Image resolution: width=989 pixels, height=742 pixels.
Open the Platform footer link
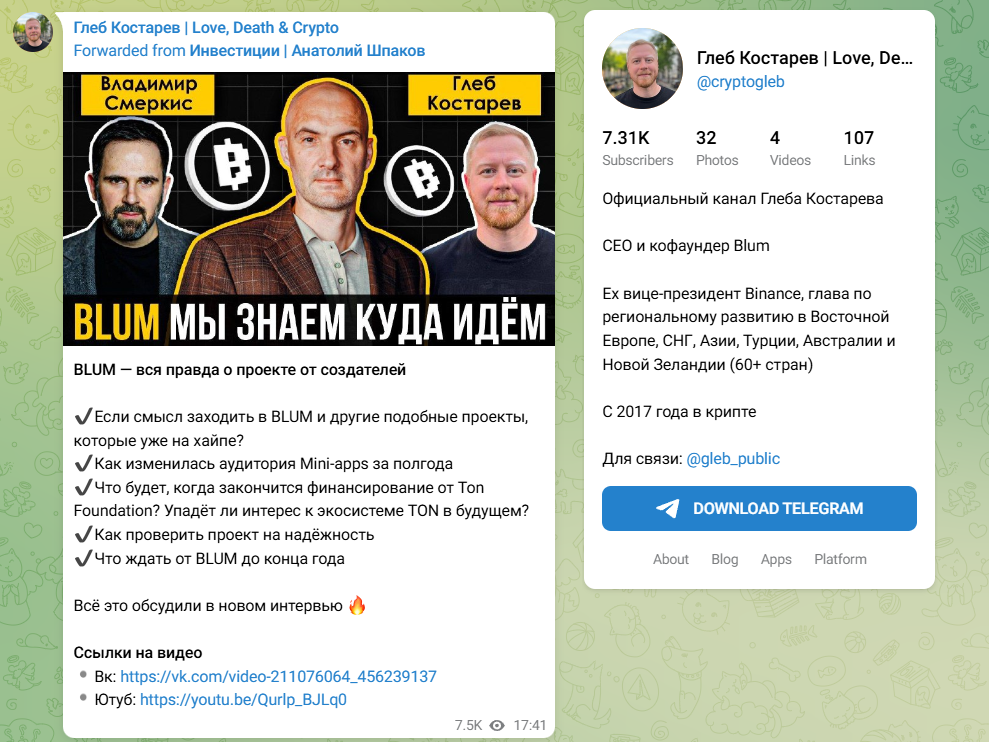pyautogui.click(x=840, y=559)
